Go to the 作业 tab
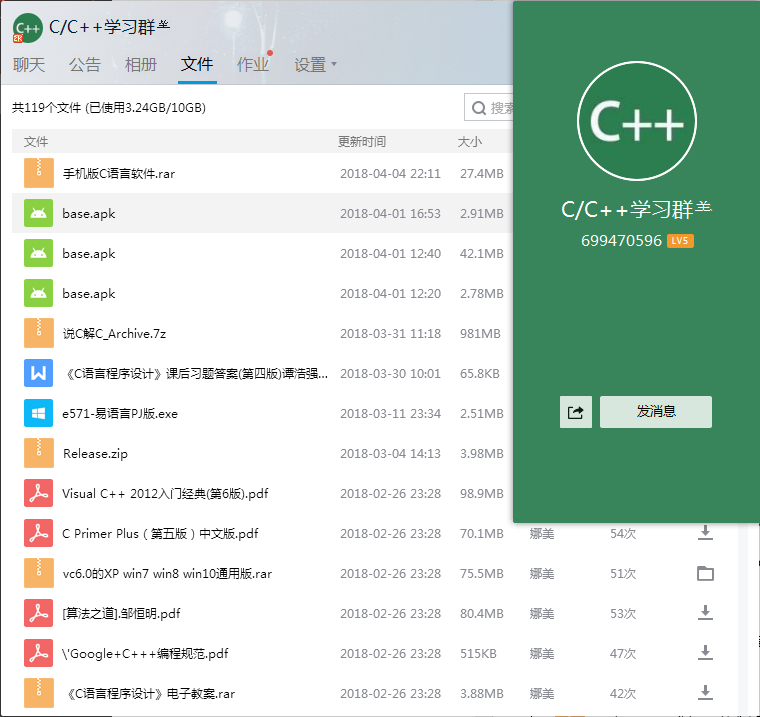Image resolution: width=760 pixels, height=717 pixels. [253, 64]
